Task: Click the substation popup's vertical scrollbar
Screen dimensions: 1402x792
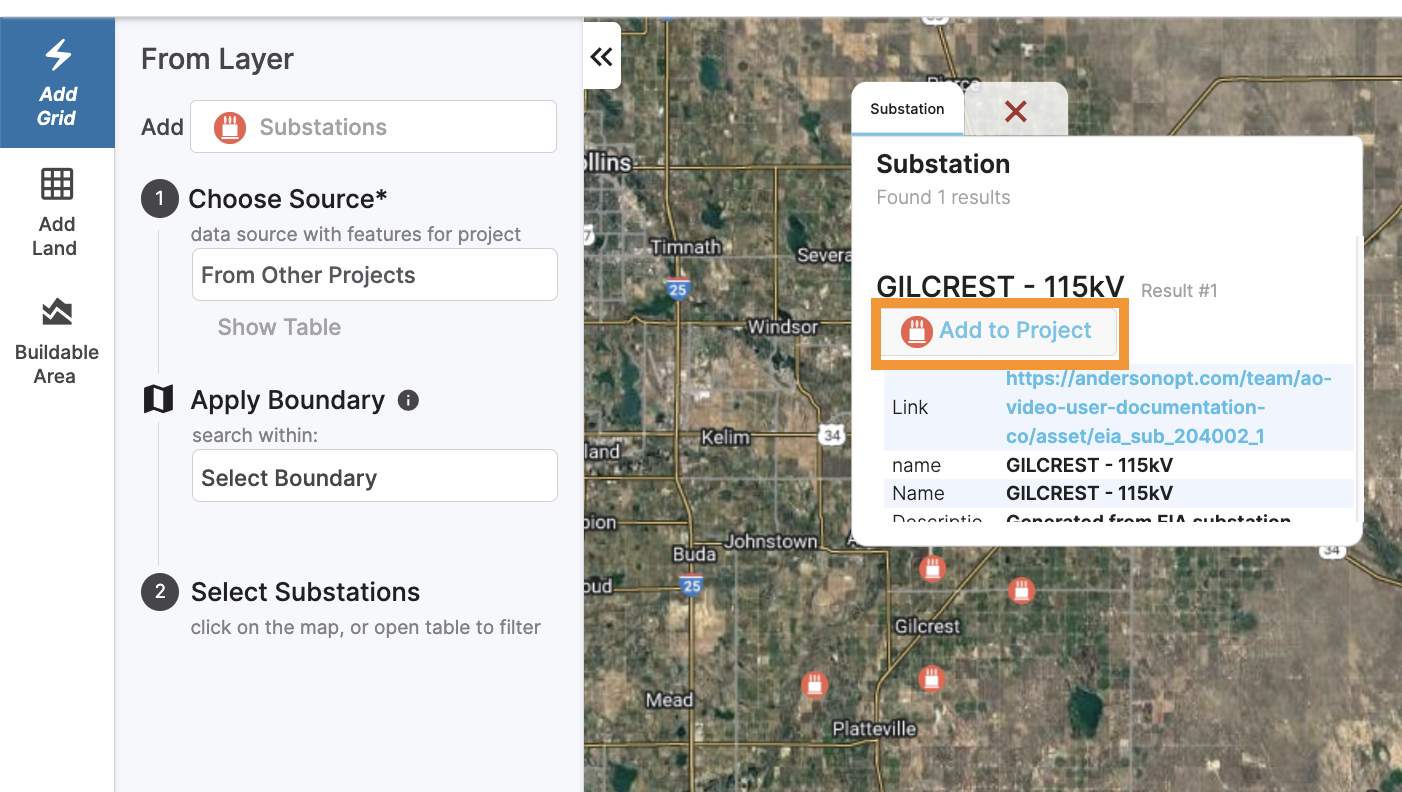Action: tap(1357, 380)
